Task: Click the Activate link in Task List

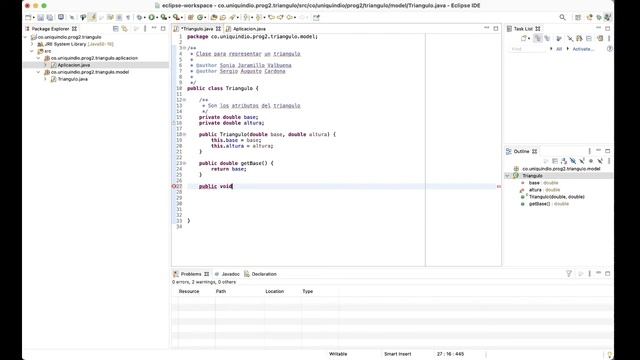Action: point(583,49)
